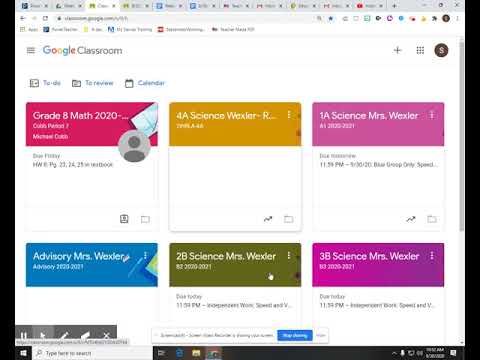480x360 pixels.
Task: Open the 4A Science gradebook icon
Action: pyautogui.click(x=268, y=219)
